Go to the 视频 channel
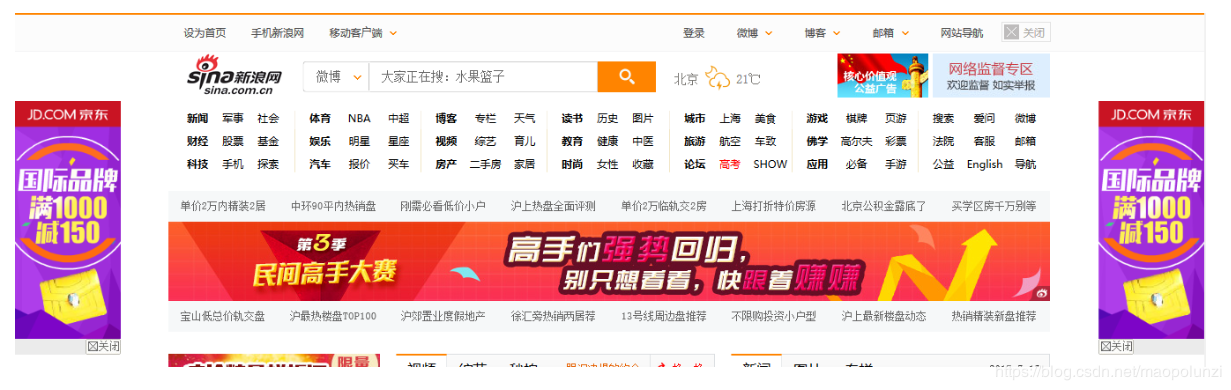This screenshot has height=390, width=1231. (446, 141)
